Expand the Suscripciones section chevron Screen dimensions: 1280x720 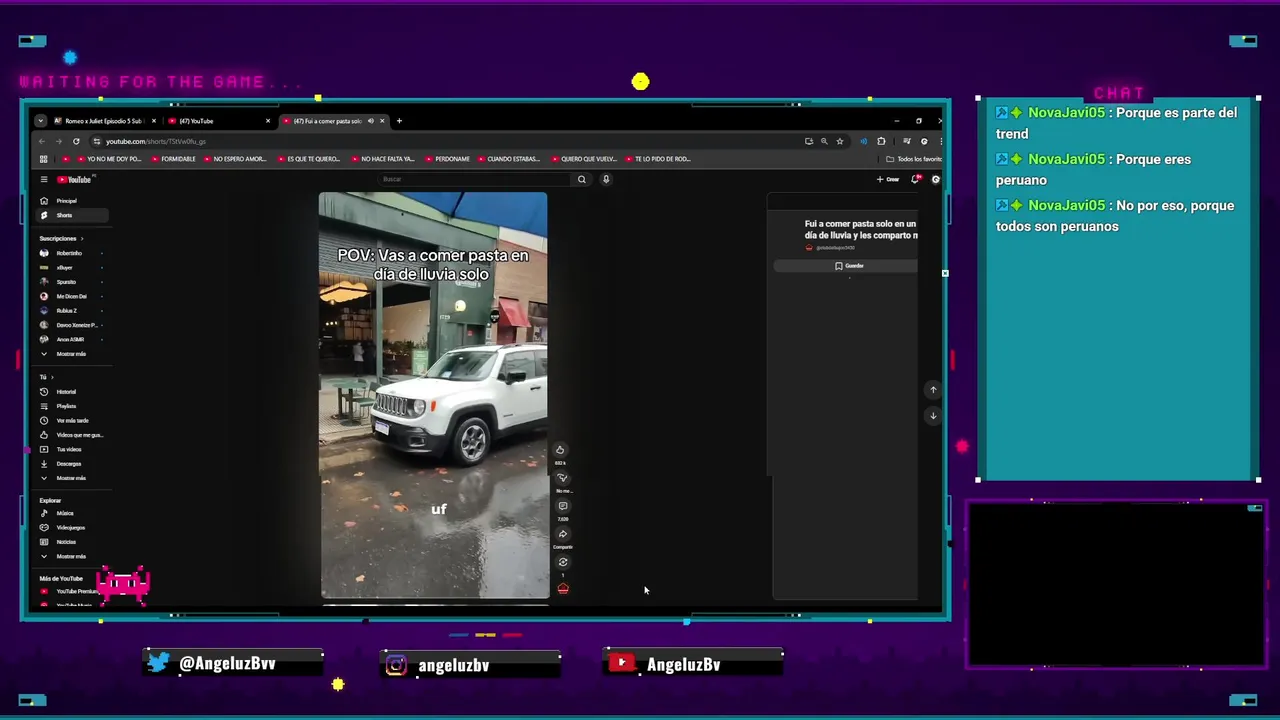coord(82,238)
